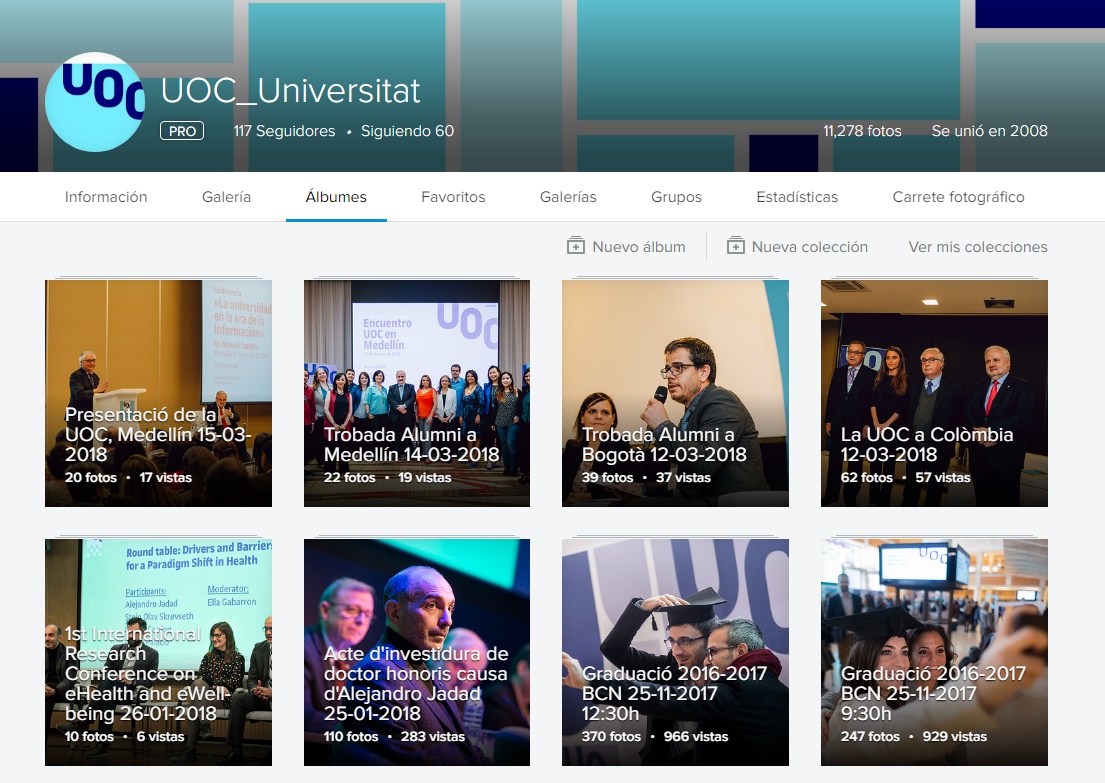Screen dimensions: 1105x783
Task: Click the '110 fotos · 283 vistas' text
Action: pos(395,736)
